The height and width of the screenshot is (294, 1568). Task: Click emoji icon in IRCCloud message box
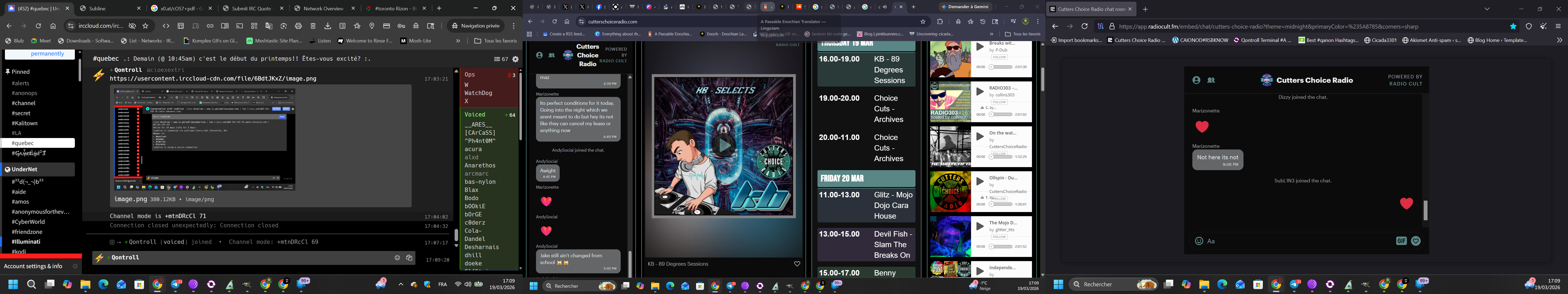[x=397, y=258]
